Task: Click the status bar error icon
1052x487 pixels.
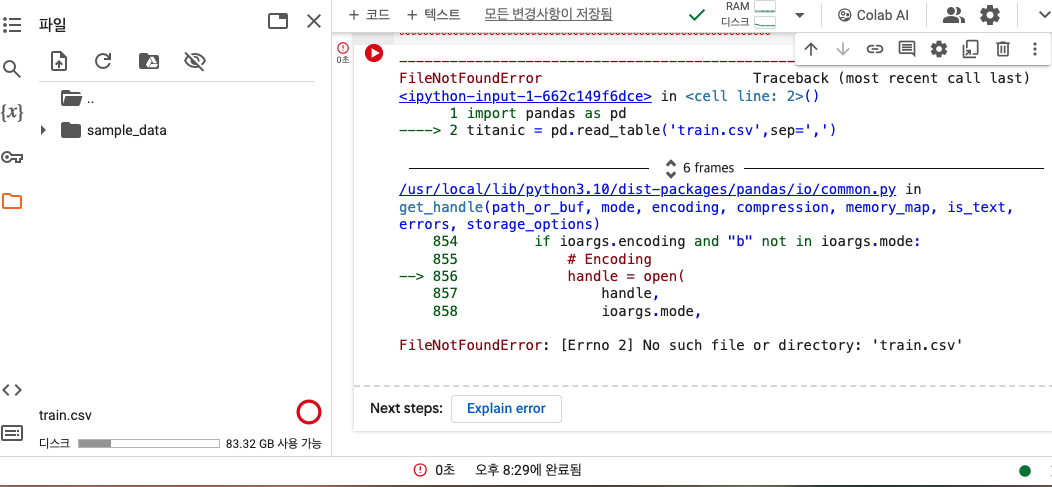Action: click(420, 470)
